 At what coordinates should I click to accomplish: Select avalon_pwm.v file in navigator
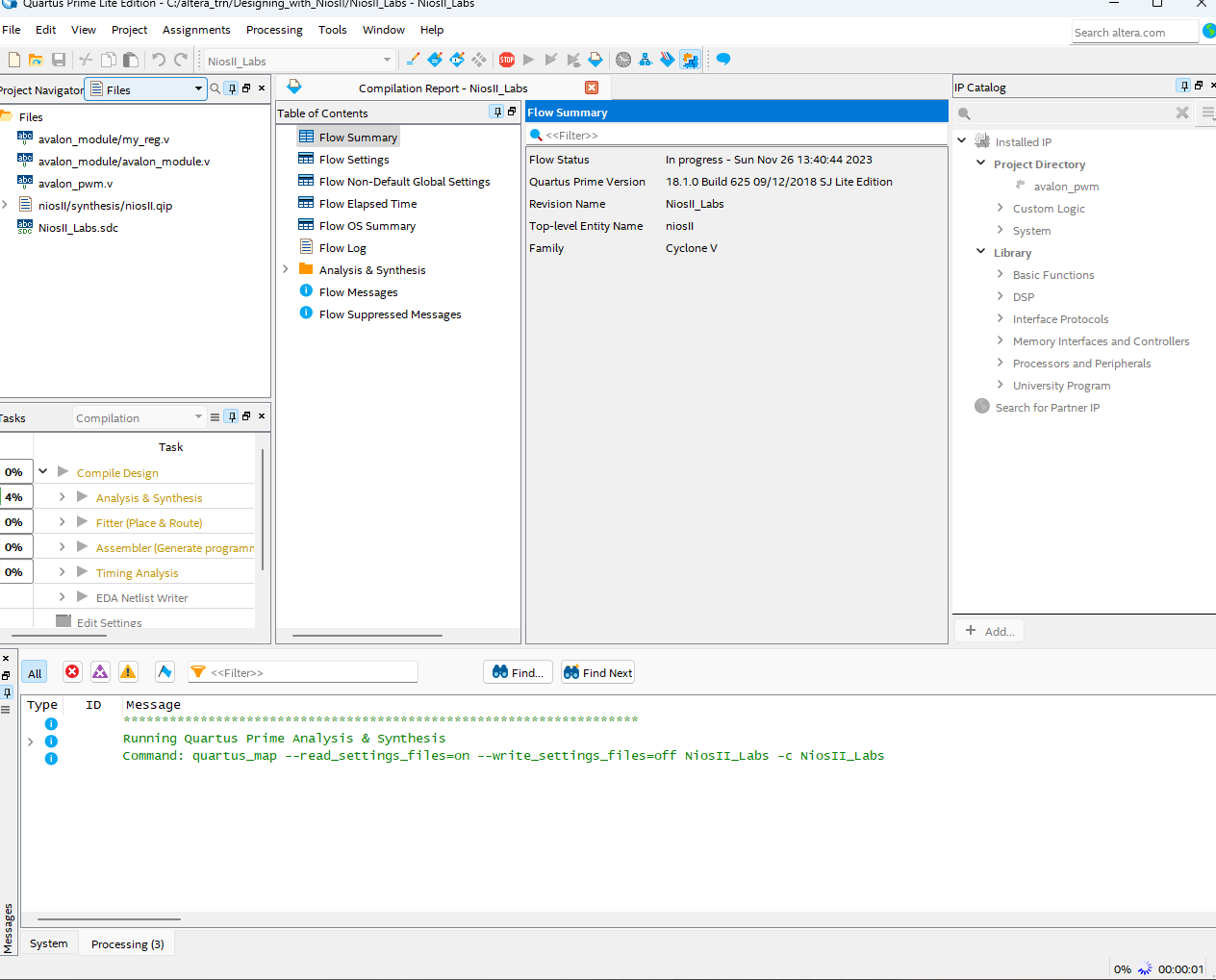coord(75,183)
